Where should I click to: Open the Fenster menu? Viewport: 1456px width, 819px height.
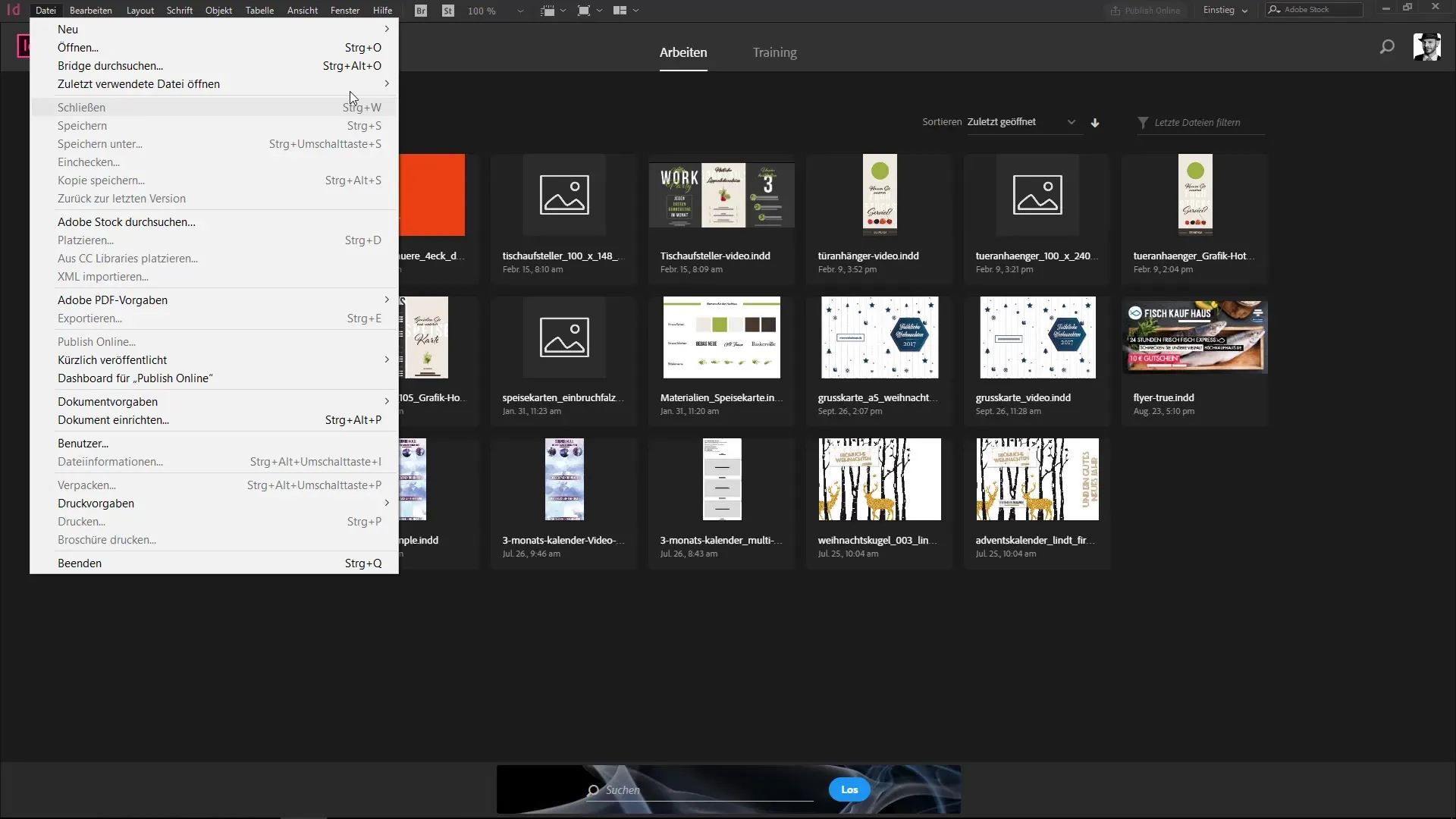point(345,11)
